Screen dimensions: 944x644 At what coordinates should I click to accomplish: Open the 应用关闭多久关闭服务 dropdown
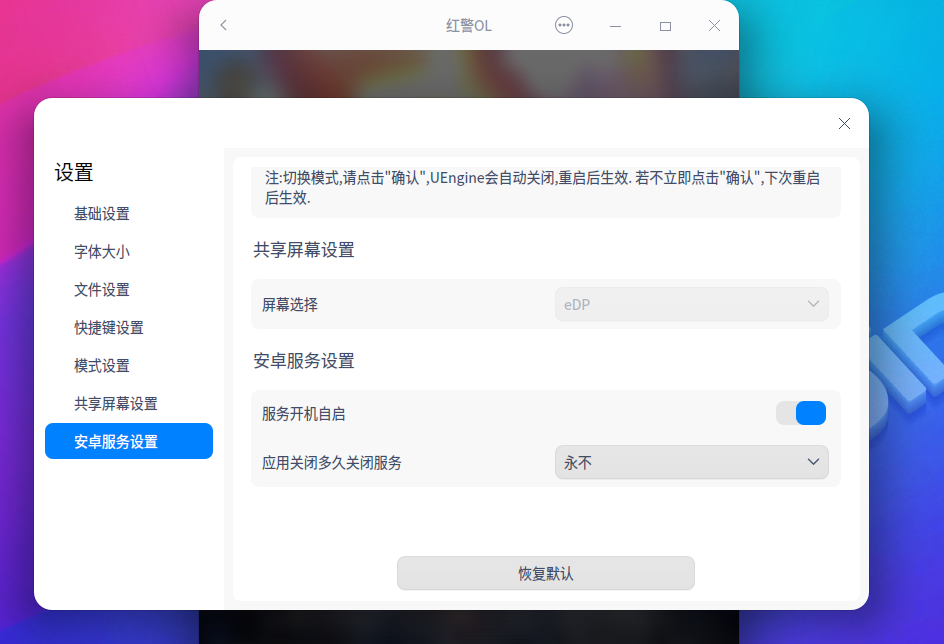693,462
